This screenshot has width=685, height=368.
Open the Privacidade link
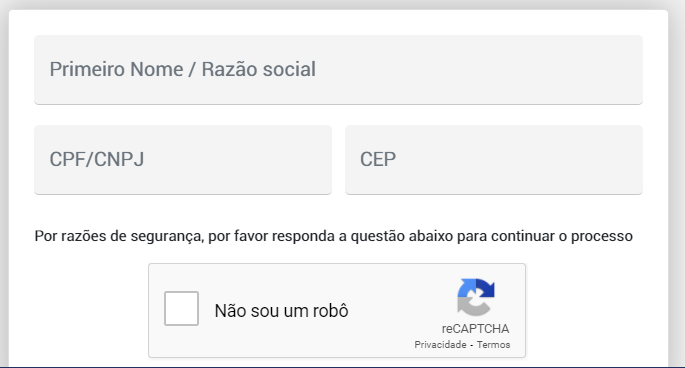pyautogui.click(x=440, y=345)
